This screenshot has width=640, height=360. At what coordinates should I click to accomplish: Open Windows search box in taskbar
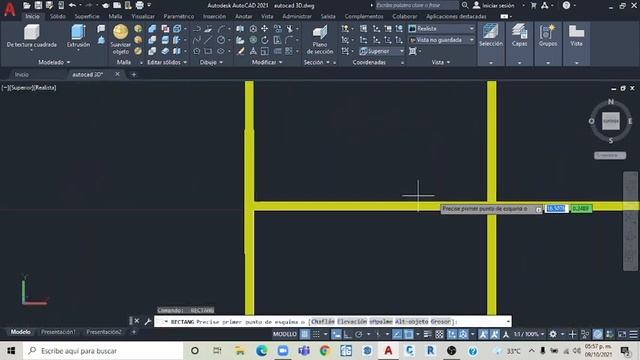coord(102,351)
